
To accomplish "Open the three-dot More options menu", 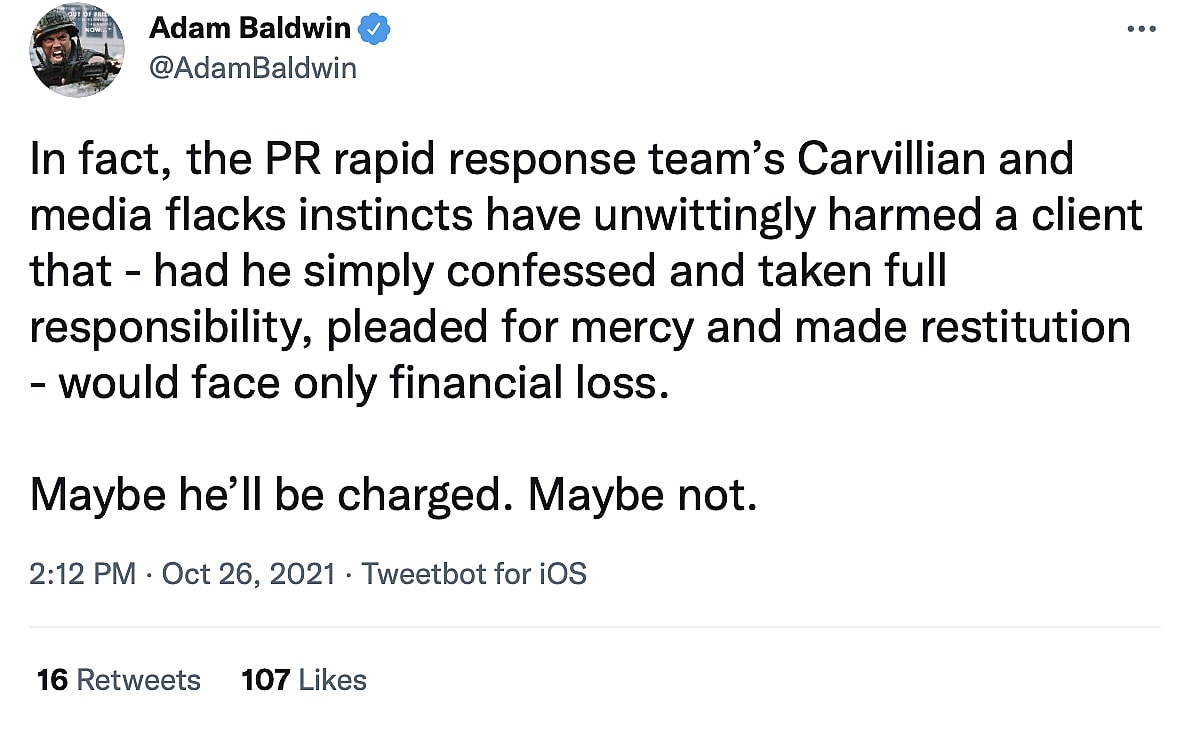I will pyautogui.click(x=1141, y=30).
